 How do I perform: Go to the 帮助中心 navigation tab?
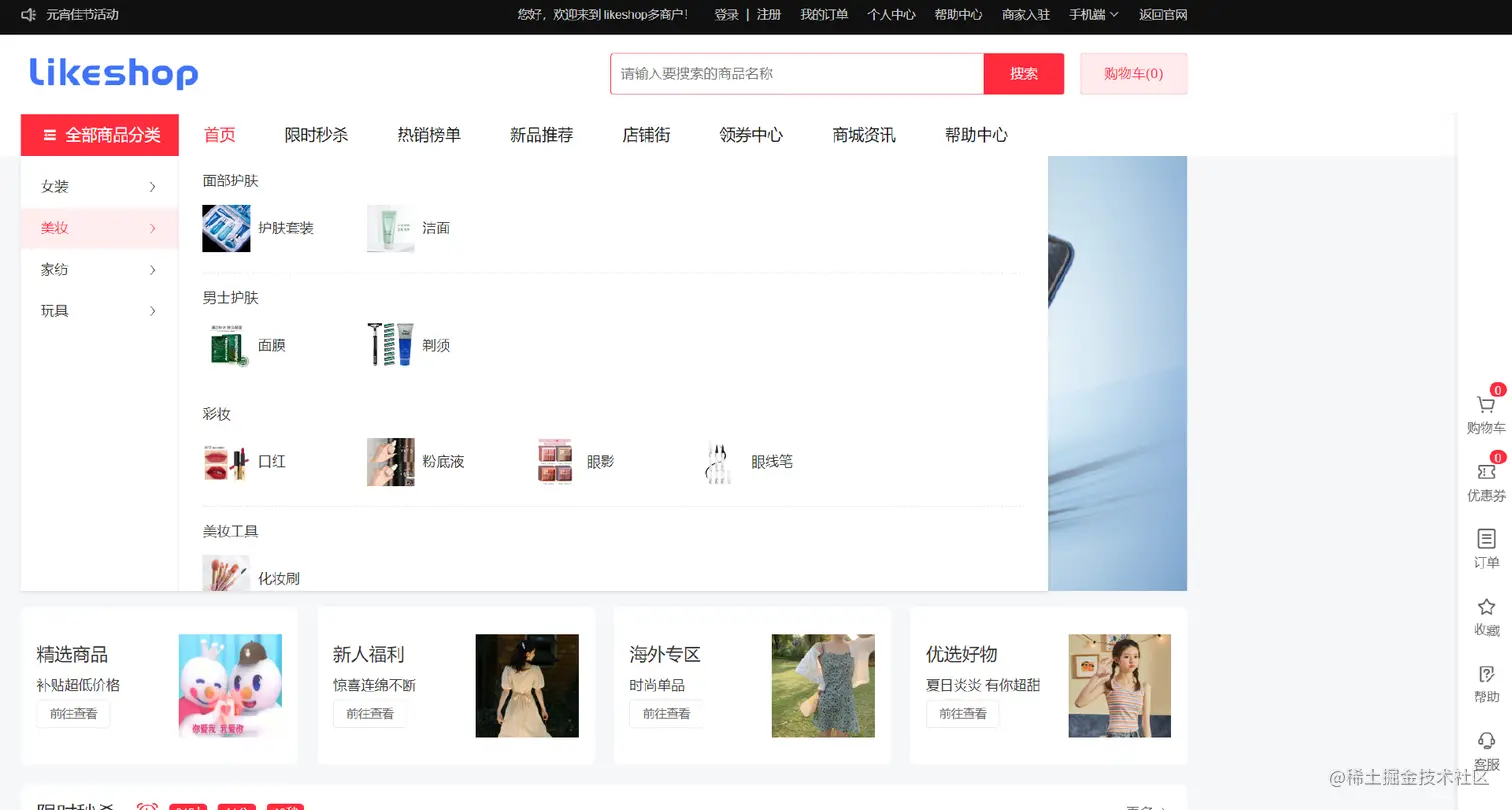[976, 135]
